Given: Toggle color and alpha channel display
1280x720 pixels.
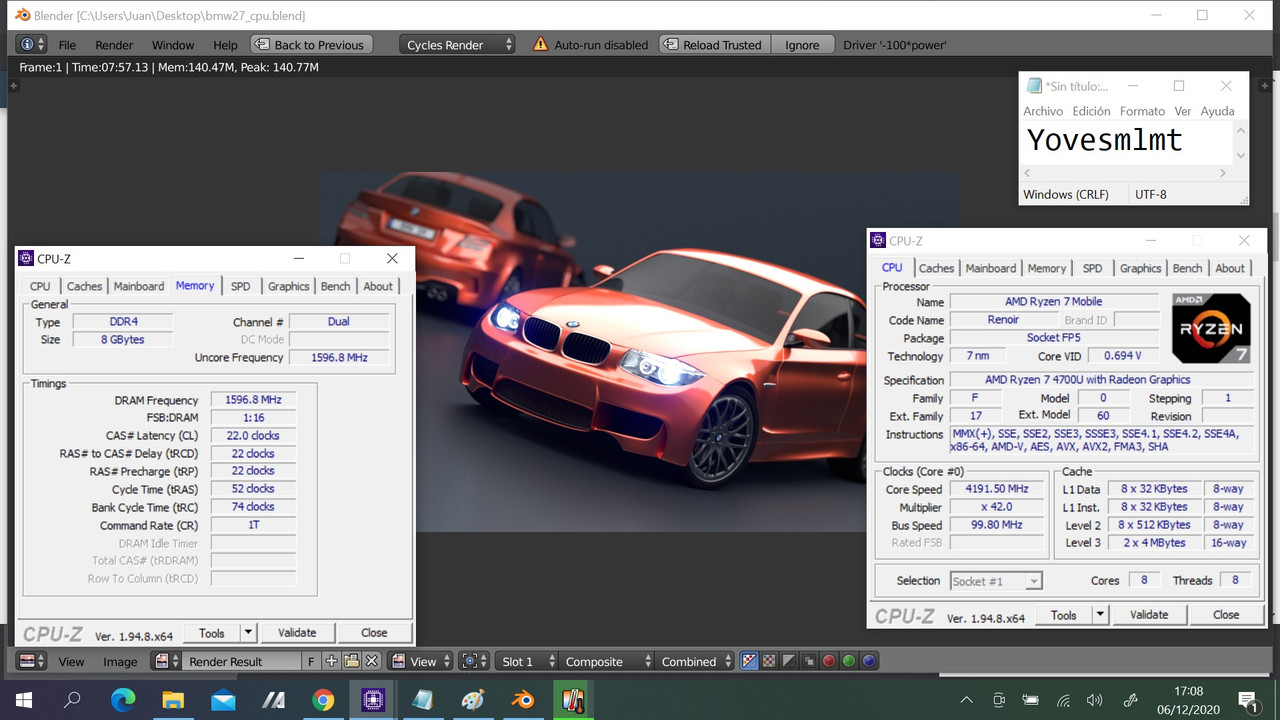Looking at the screenshot, I should pyautogui.click(x=749, y=661).
